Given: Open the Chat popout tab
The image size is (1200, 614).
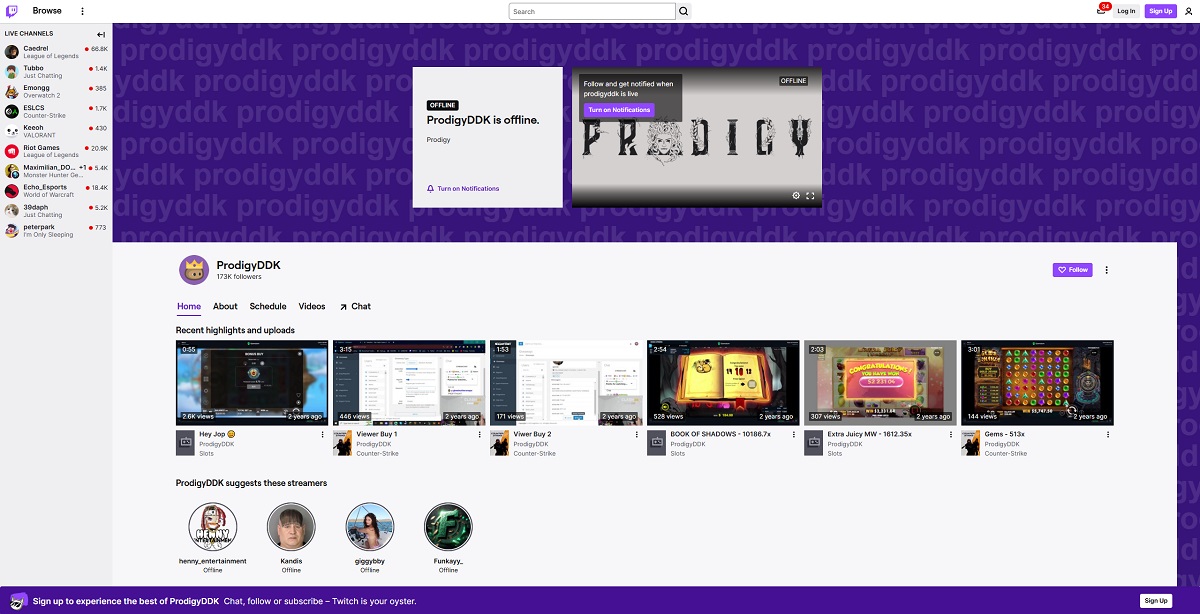Looking at the screenshot, I should (355, 306).
